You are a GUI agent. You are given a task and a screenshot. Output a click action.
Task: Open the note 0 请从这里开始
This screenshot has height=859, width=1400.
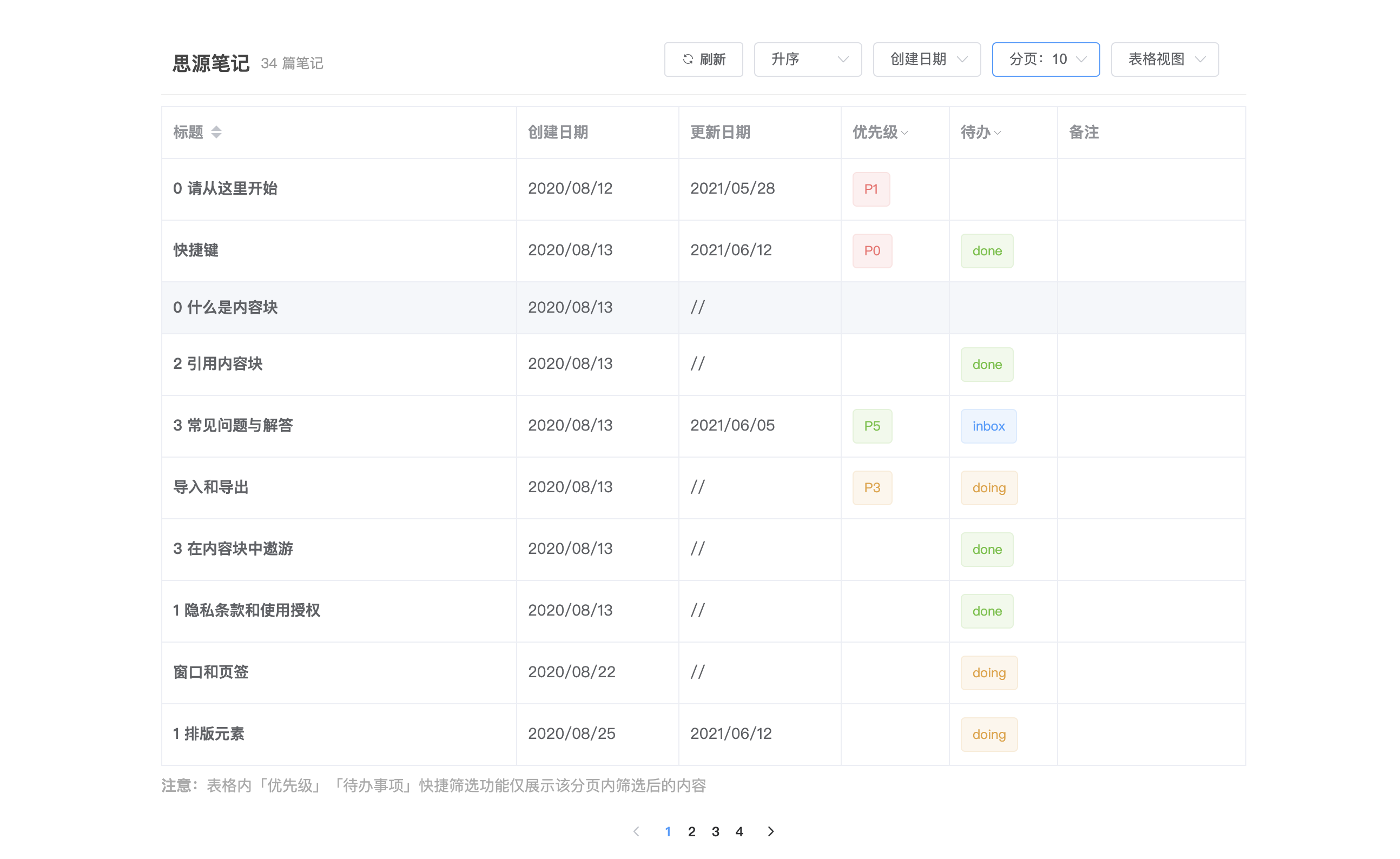coord(225,189)
